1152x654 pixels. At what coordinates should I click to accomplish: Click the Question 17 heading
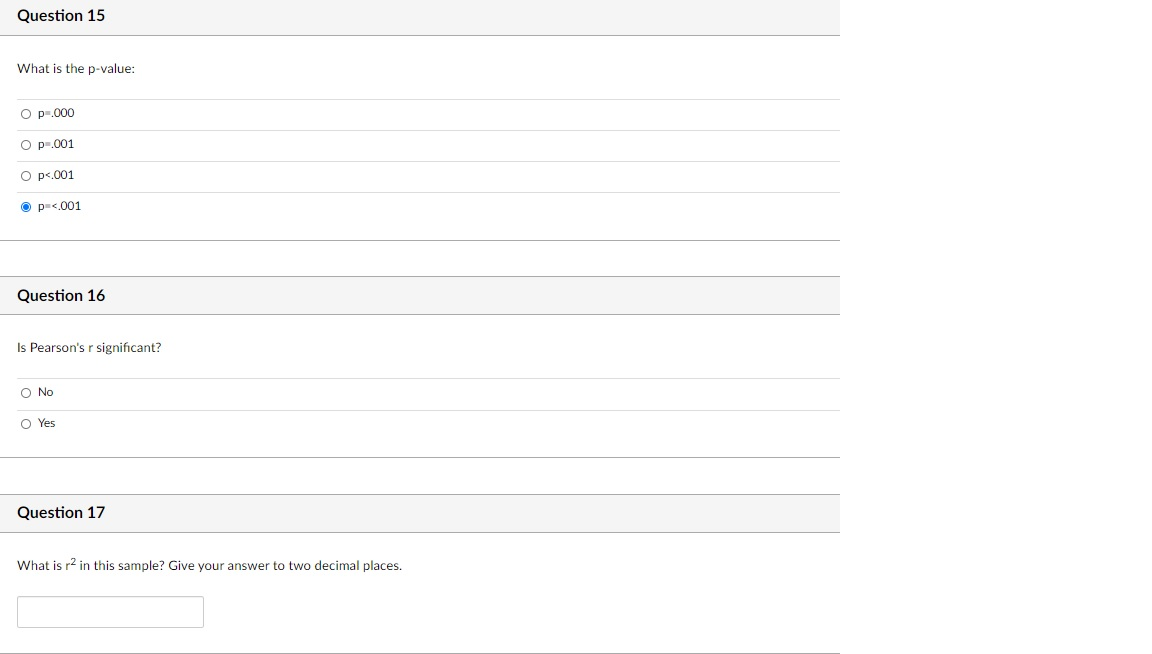(60, 512)
